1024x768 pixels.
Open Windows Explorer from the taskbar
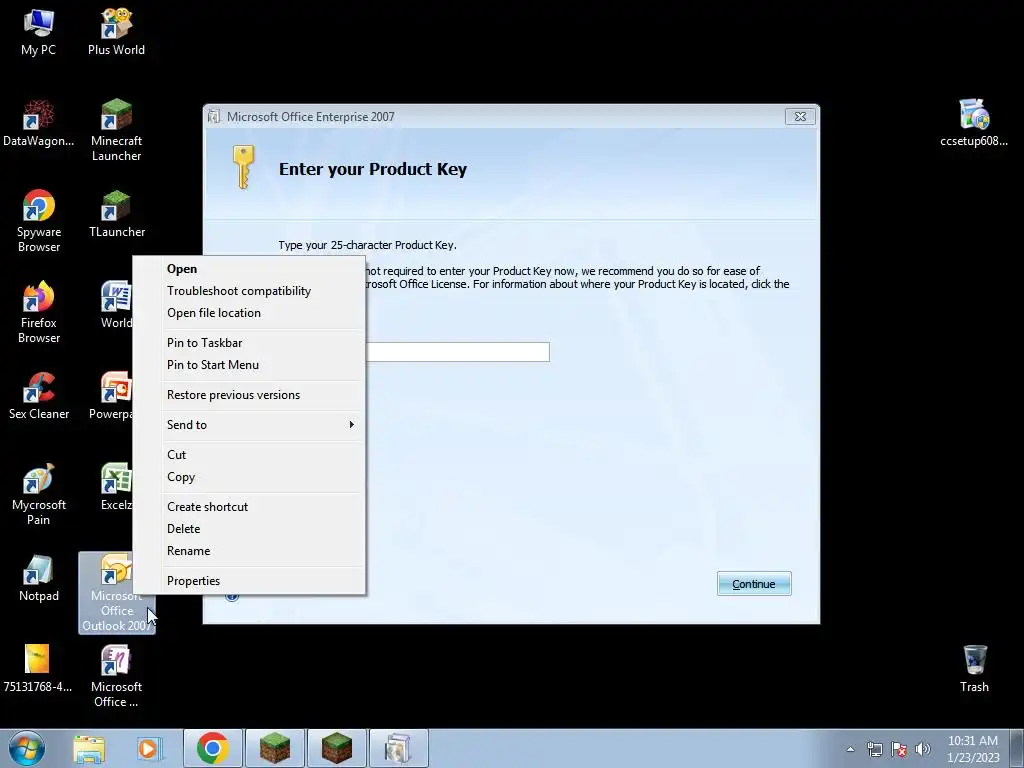click(89, 748)
